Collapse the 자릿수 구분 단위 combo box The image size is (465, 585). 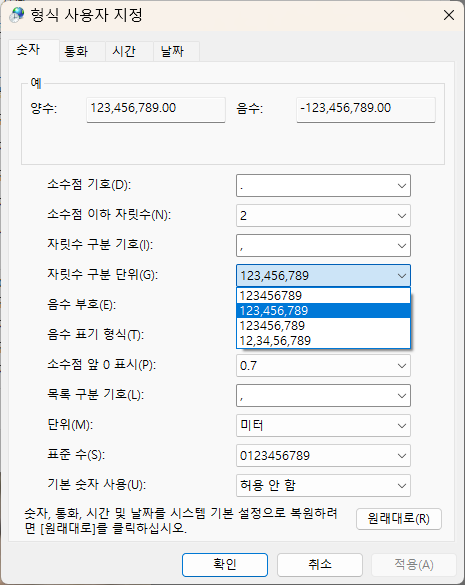click(323, 276)
